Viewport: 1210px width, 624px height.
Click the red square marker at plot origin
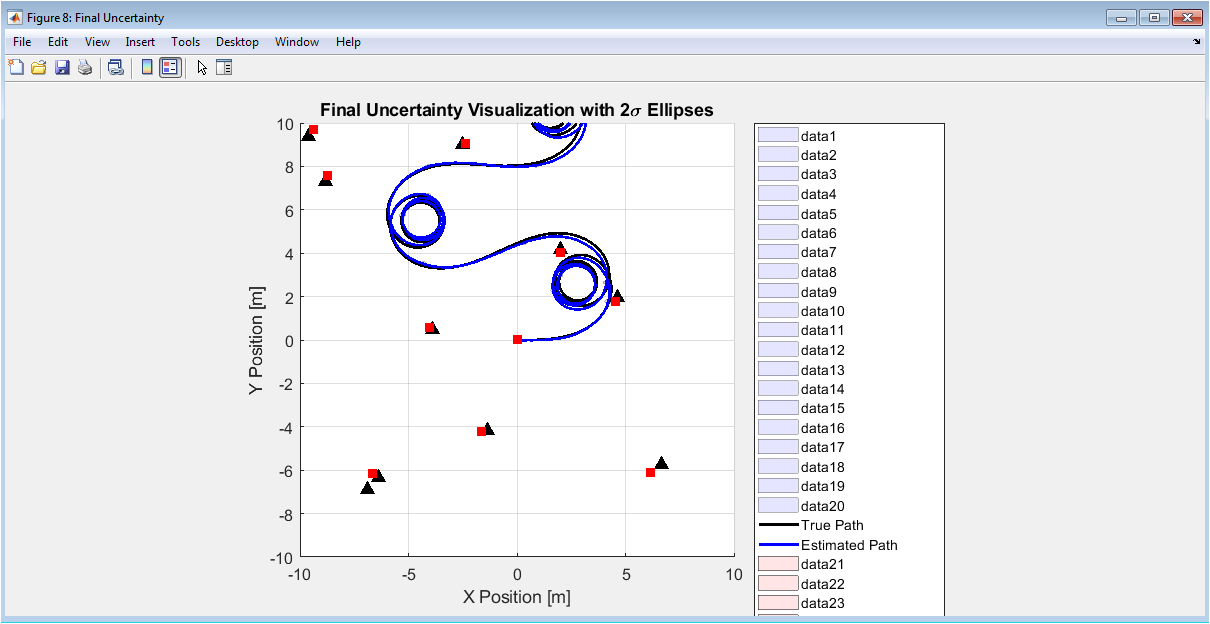(x=517, y=340)
